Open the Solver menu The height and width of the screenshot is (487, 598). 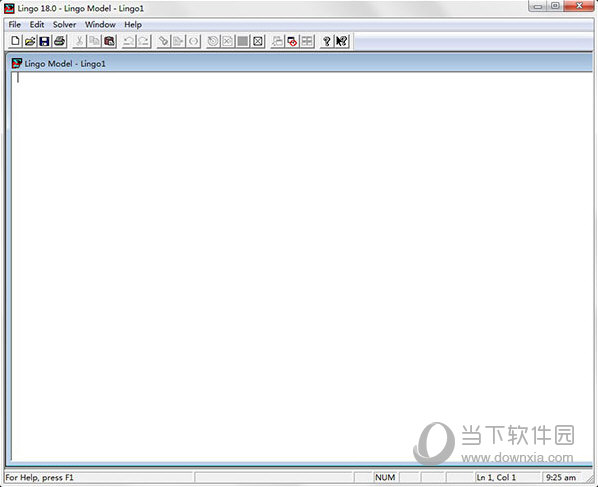pos(64,24)
